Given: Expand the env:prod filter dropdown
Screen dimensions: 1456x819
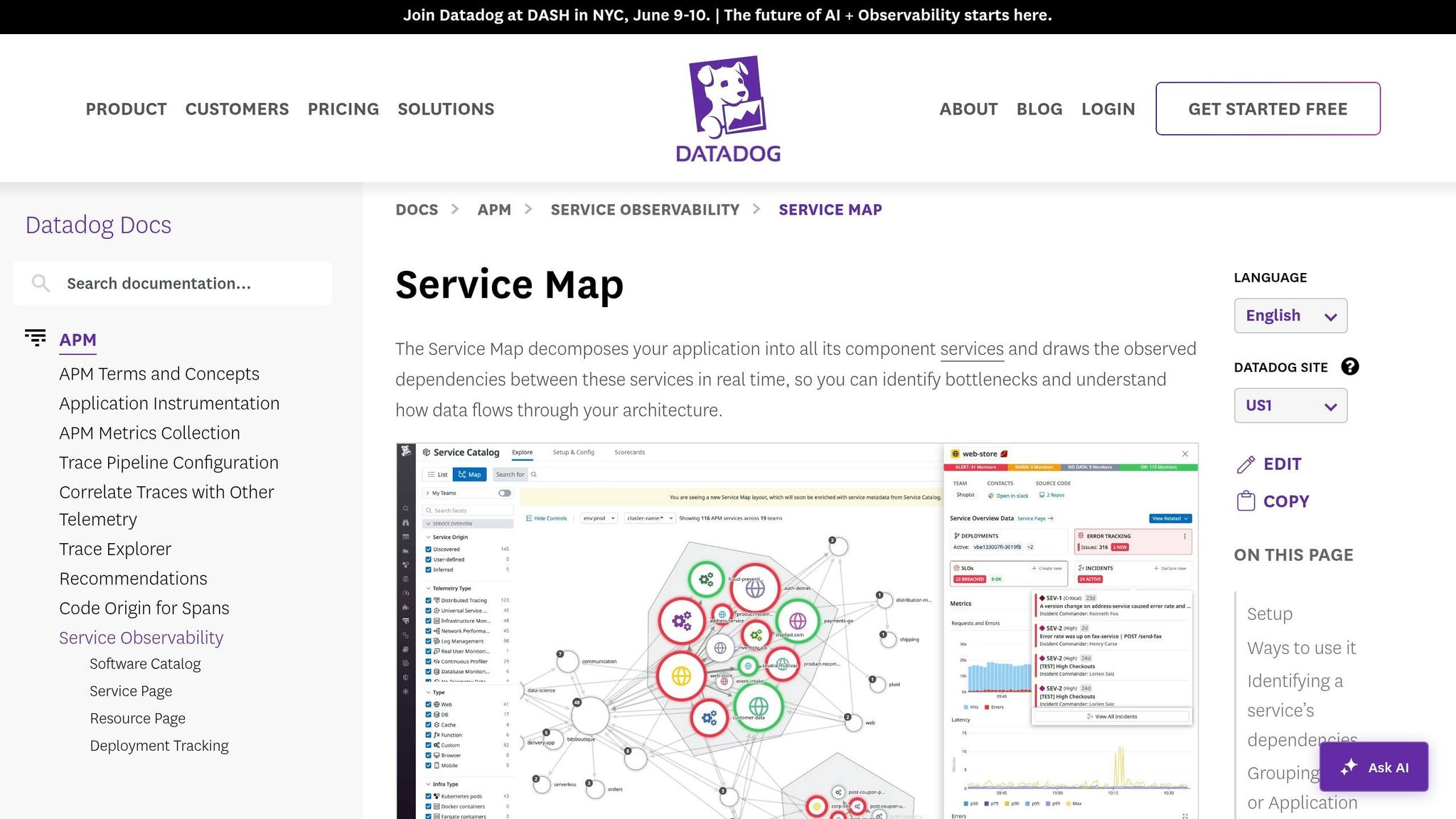Looking at the screenshot, I should [x=613, y=518].
